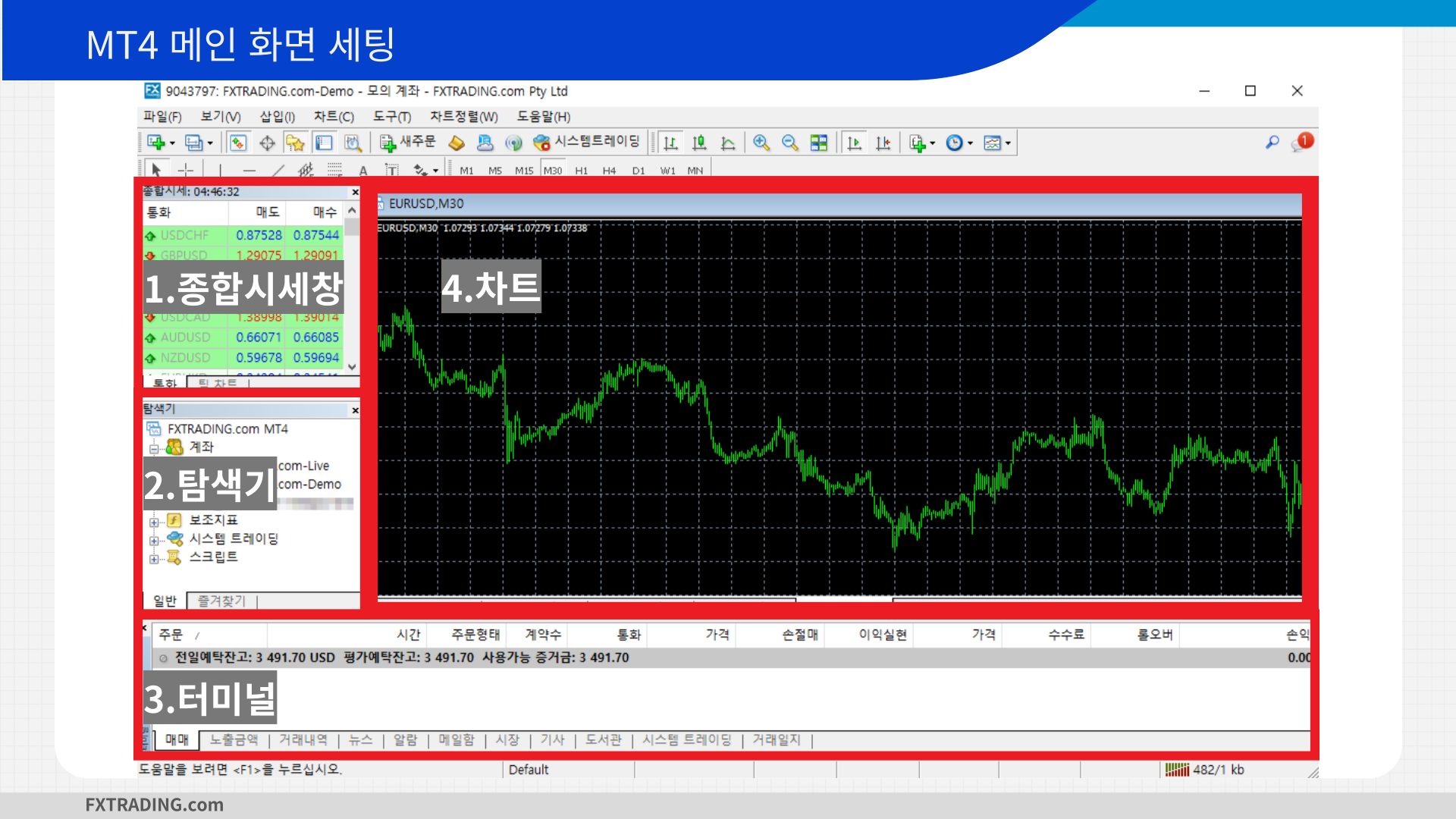Switch timeframe to M1
This screenshot has width=1456, height=819.
click(x=466, y=171)
